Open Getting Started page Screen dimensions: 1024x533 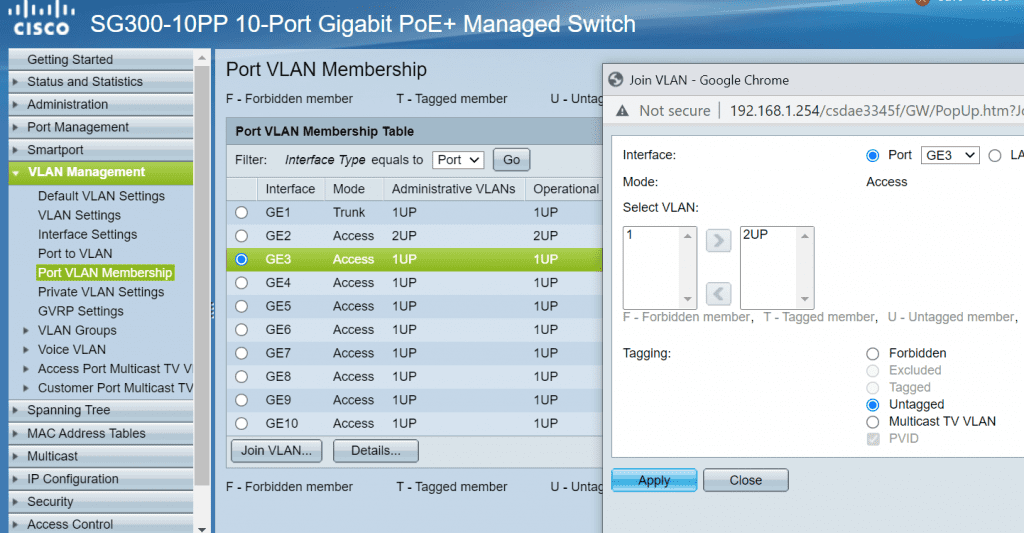click(101, 59)
